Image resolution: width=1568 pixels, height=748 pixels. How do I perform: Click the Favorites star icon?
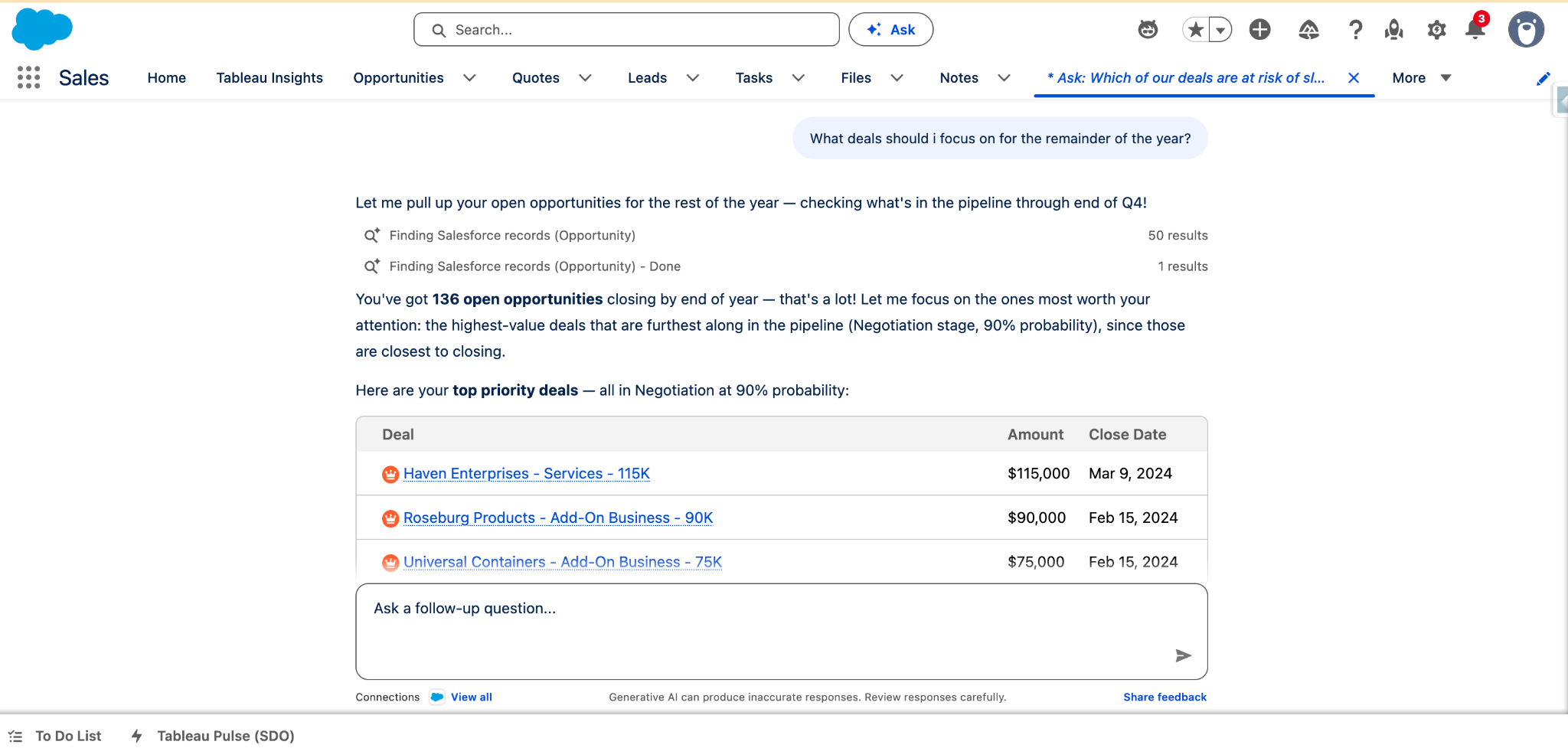click(1195, 30)
